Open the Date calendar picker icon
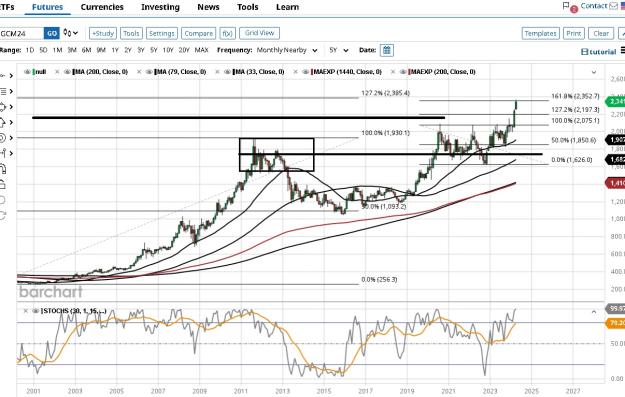Viewport: 625px width, 397px height. tap(387, 50)
